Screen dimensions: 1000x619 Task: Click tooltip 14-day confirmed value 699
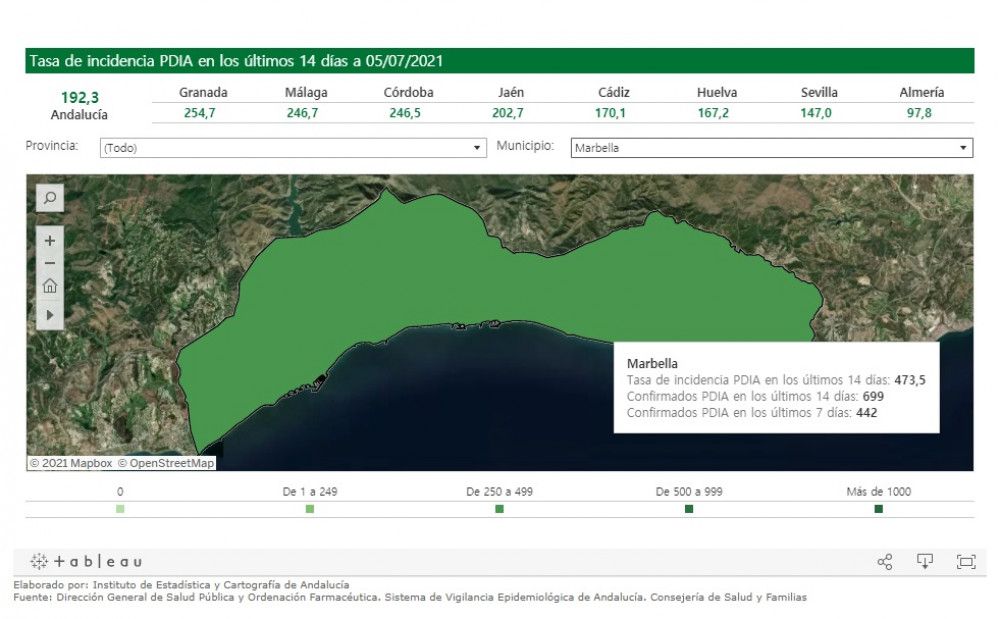pos(873,397)
